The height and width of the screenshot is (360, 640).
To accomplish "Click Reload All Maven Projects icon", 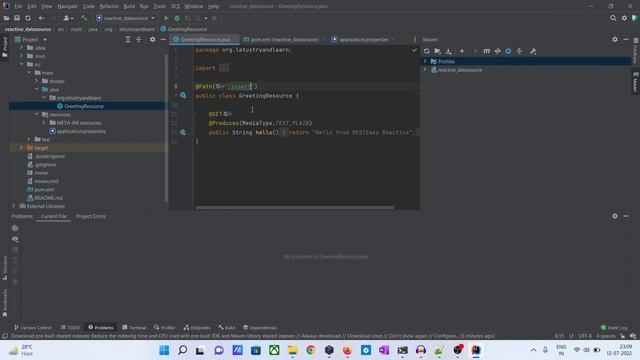I will click(427, 51).
